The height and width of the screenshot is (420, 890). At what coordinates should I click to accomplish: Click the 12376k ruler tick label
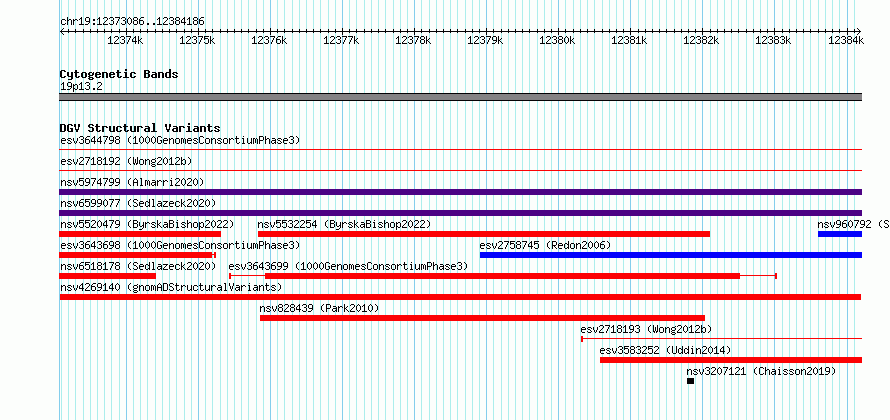269,40
